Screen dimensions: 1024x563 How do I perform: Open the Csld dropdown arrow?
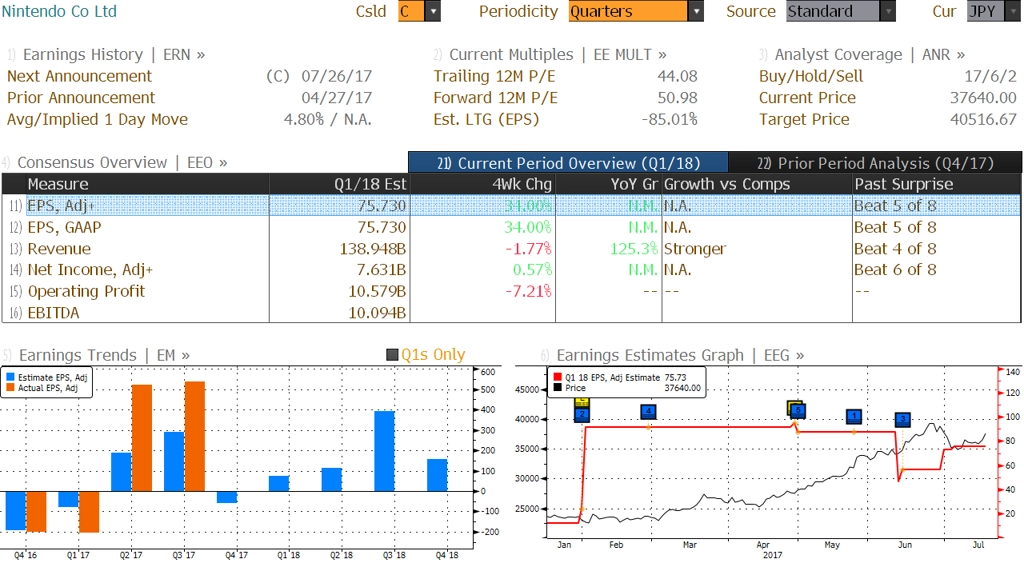click(432, 11)
